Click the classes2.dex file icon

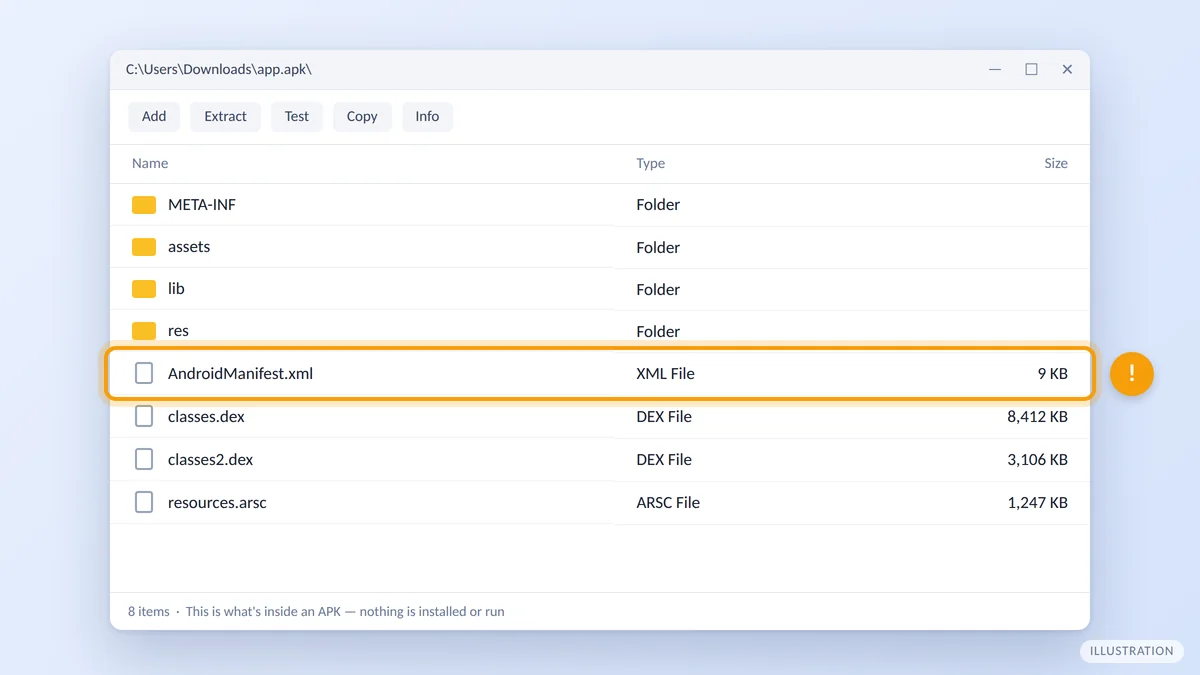pos(144,459)
